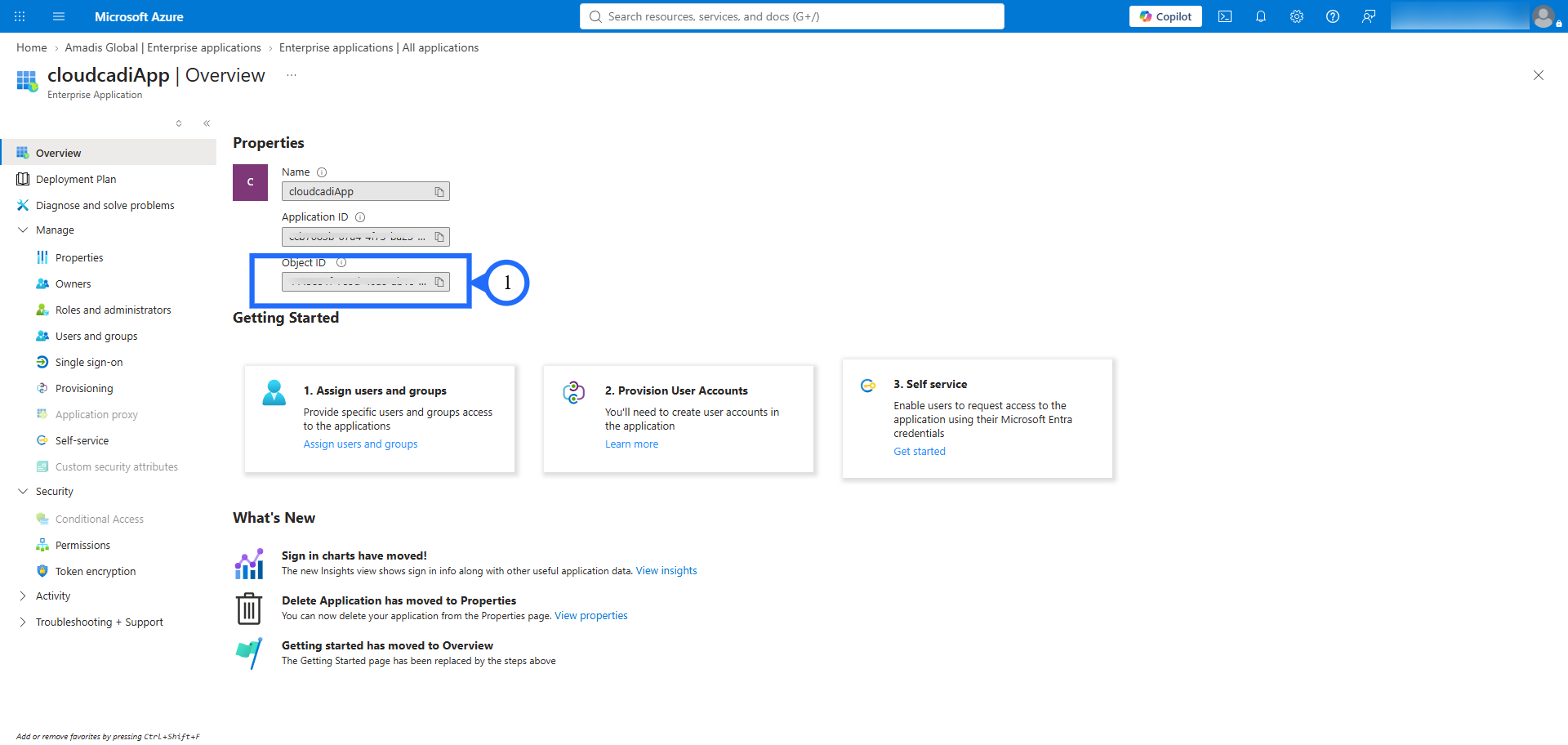Click Get started under Self service

click(x=920, y=452)
